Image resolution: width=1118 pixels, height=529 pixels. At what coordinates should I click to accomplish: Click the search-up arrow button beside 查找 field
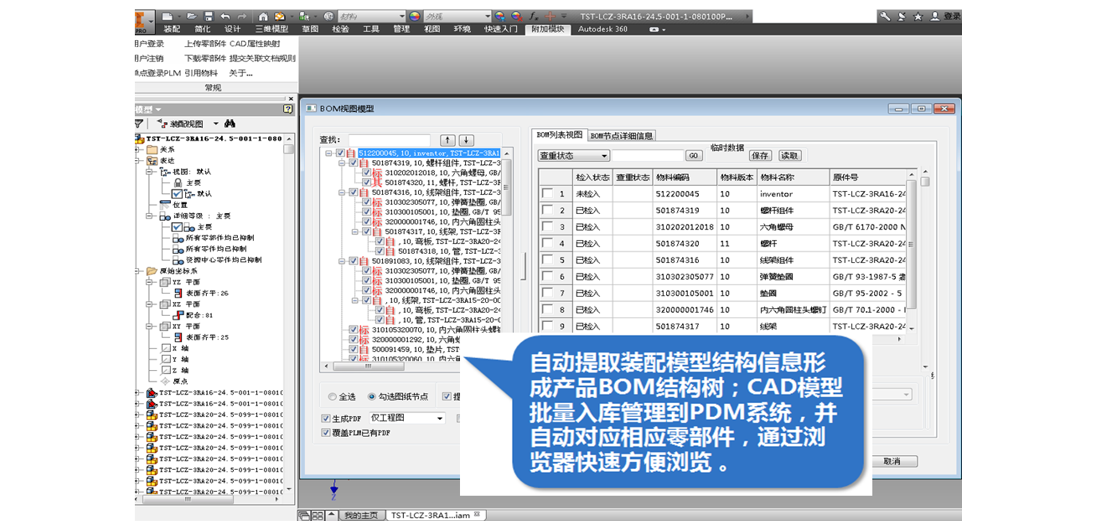[446, 140]
